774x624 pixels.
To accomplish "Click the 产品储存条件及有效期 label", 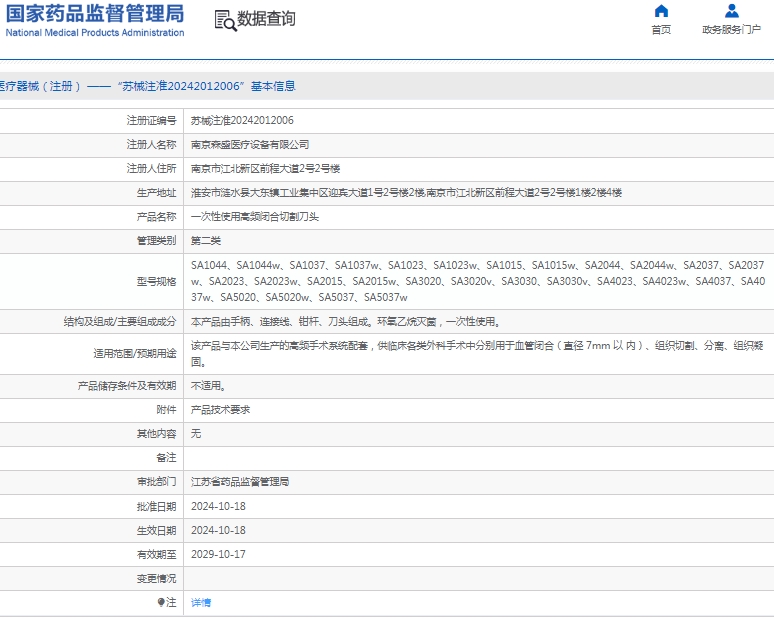I will [127, 386].
